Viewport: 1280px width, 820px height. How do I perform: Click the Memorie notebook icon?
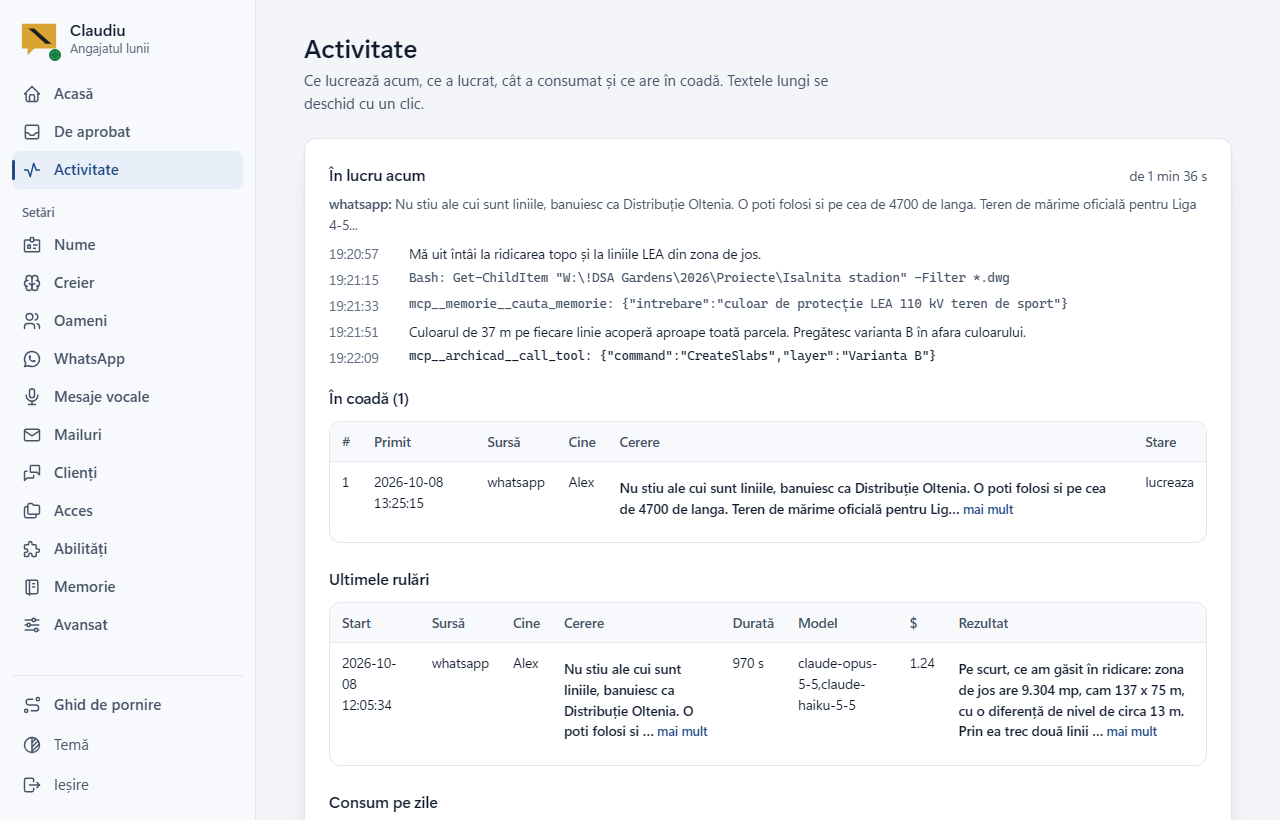33,587
